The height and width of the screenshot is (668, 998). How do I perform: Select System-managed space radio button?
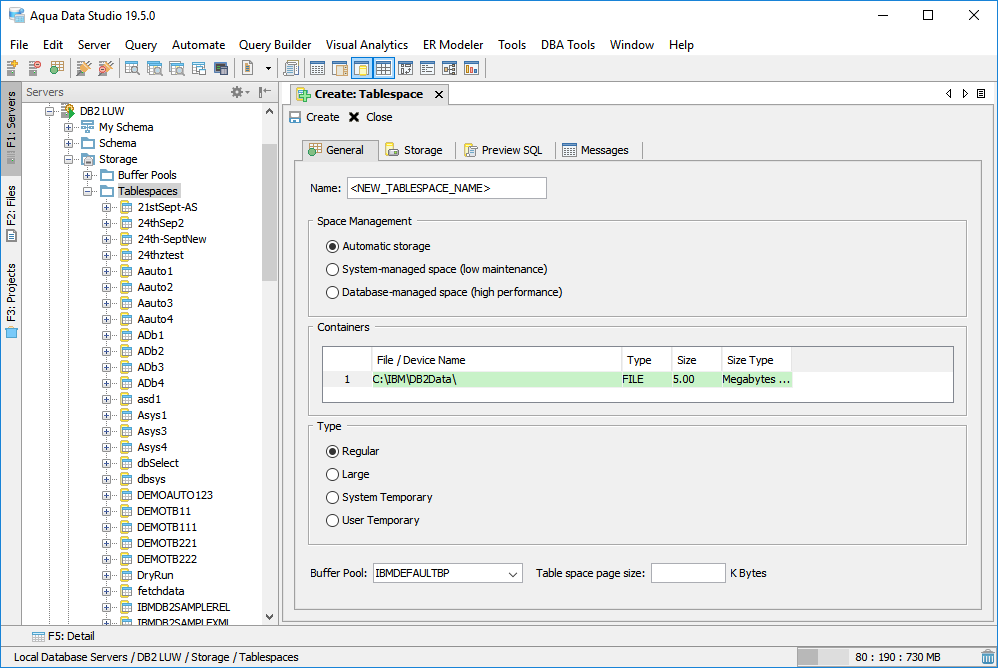point(332,269)
